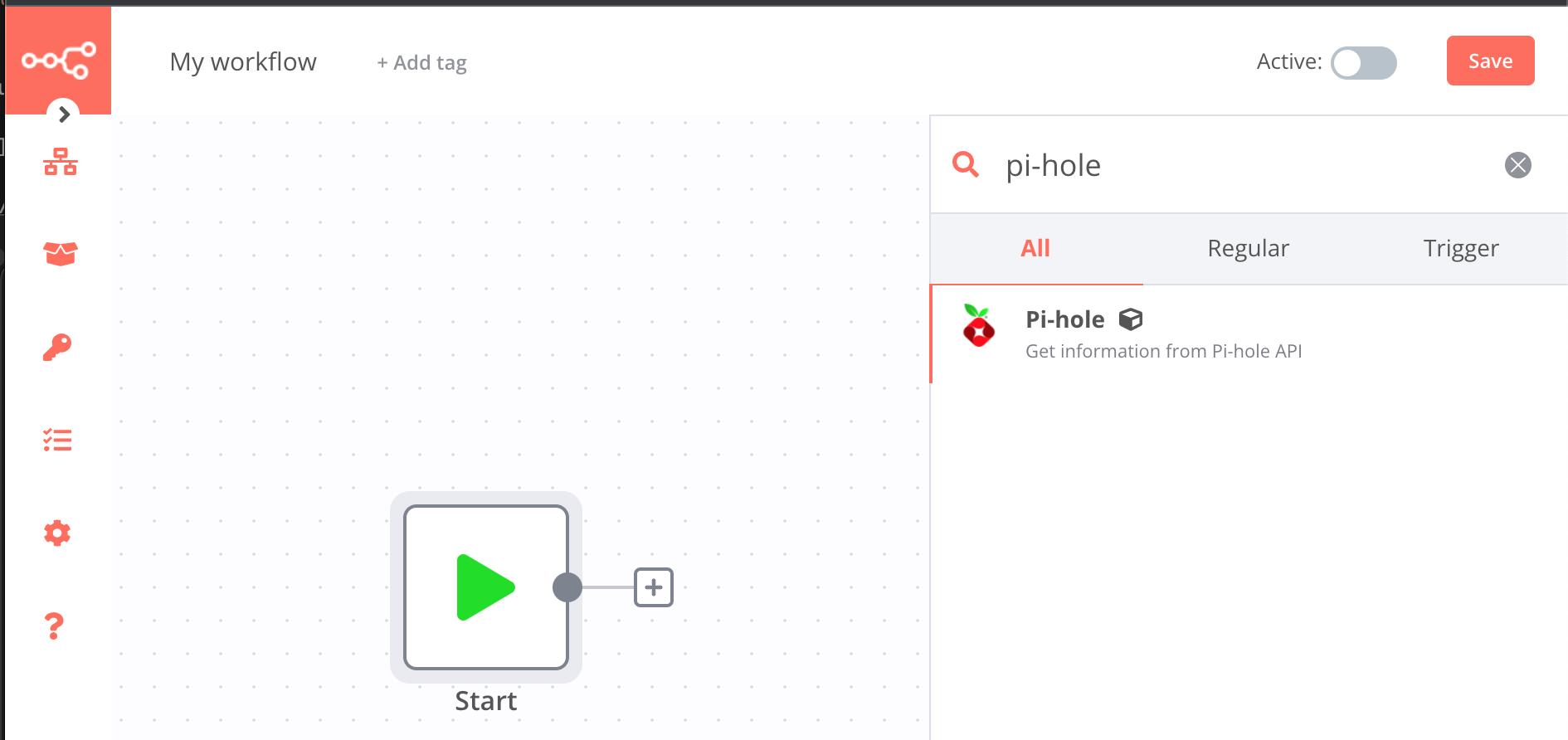
Task: Select the Start node on the canvas
Action: [486, 587]
